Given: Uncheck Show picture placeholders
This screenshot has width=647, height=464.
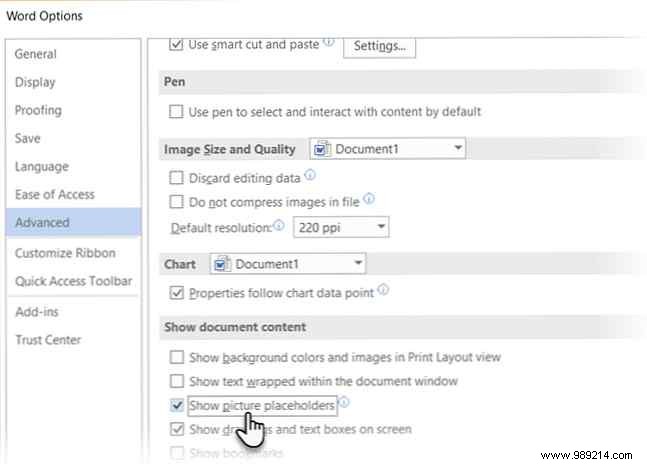Looking at the screenshot, I should point(177,405).
